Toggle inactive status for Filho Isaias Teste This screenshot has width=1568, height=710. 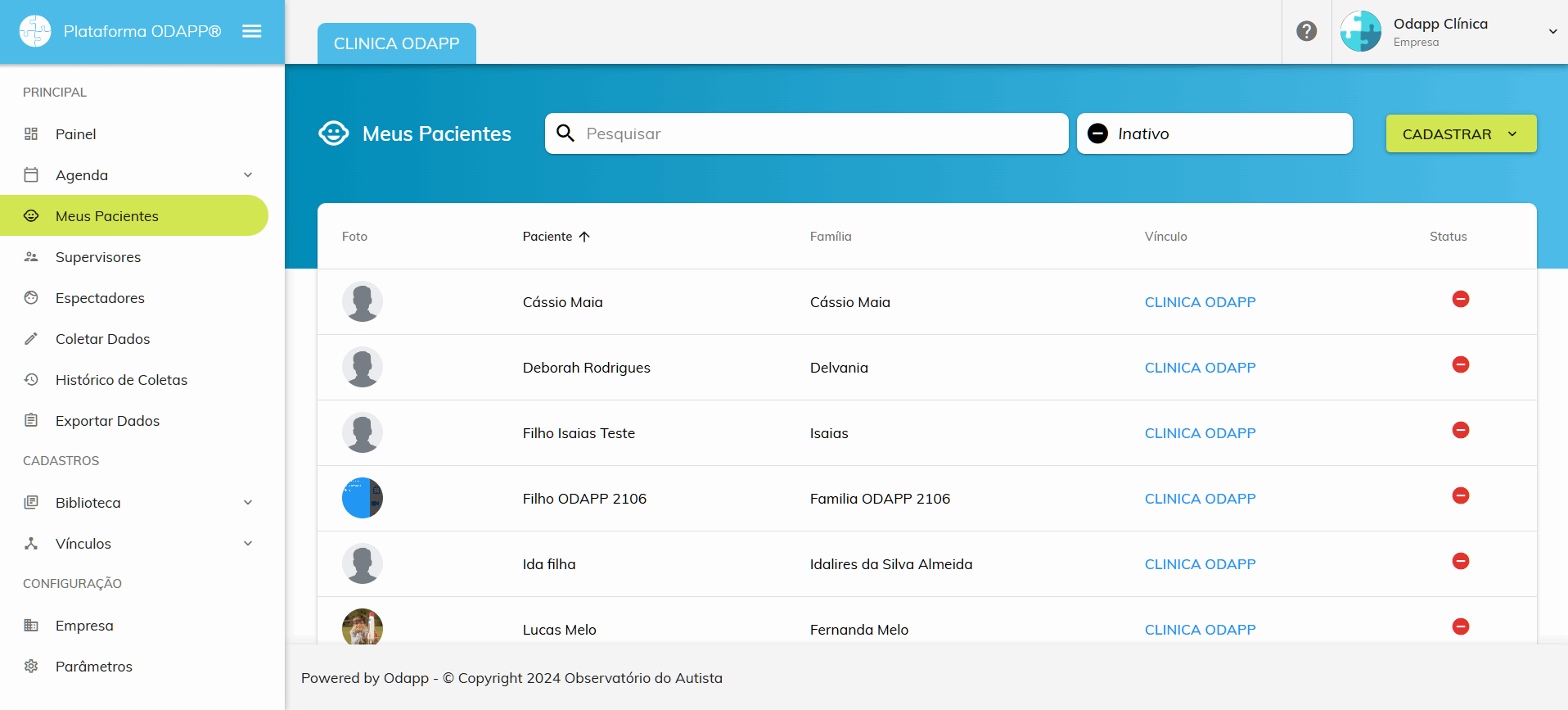point(1461,430)
